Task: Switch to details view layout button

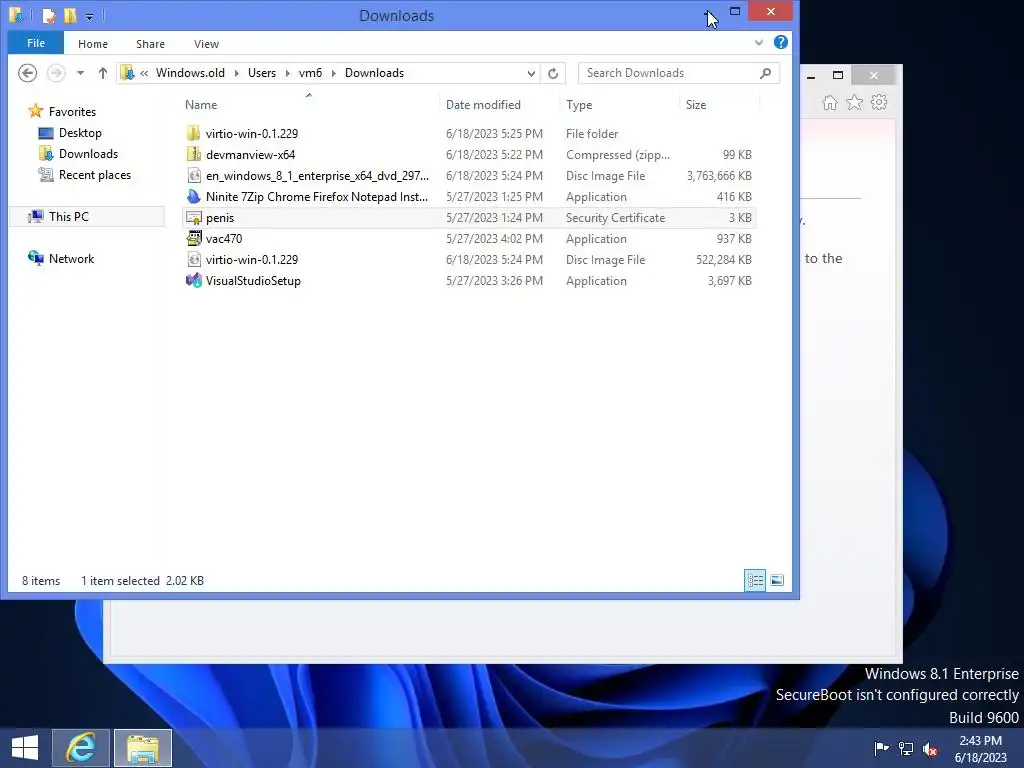Action: (x=756, y=580)
